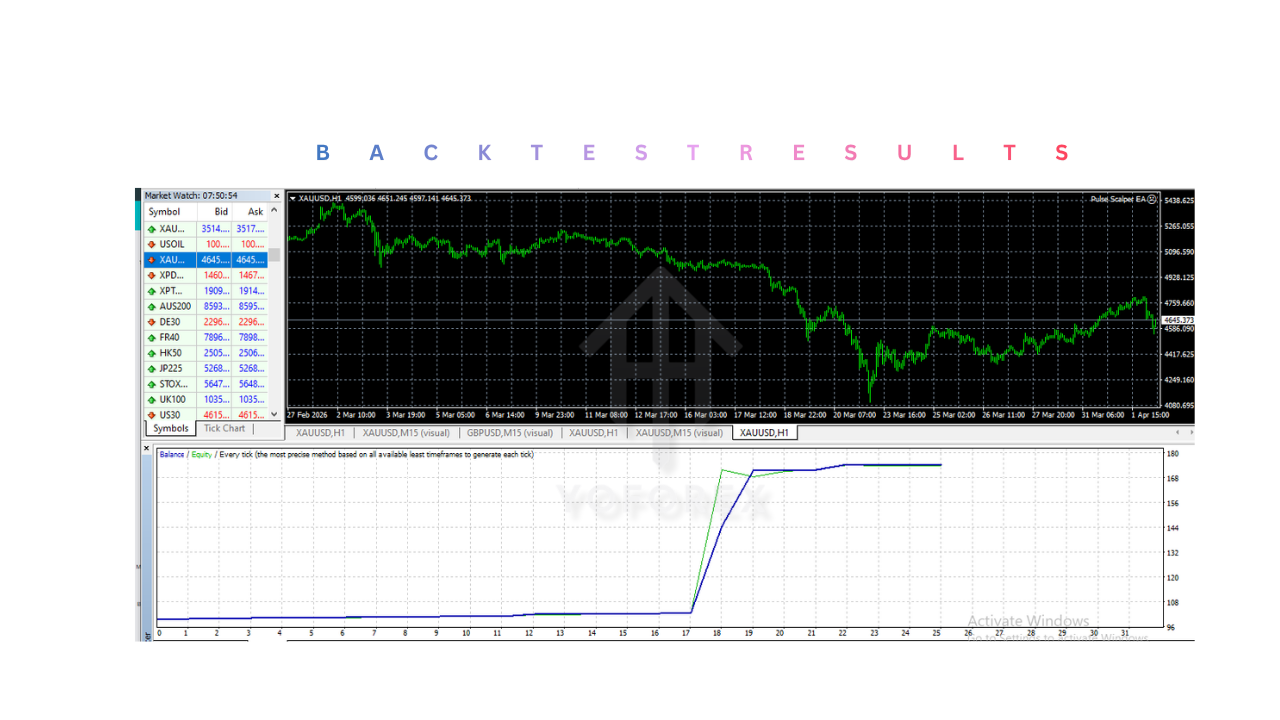Click the green up arrow beside AUS200
This screenshot has height=720, width=1280.
[x=149, y=306]
